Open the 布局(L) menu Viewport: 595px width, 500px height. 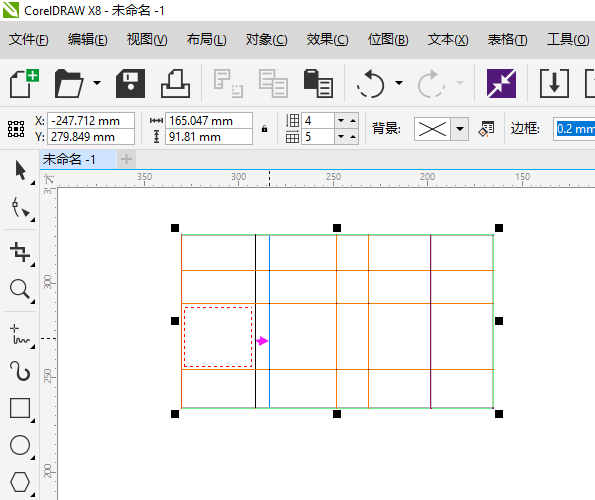206,39
